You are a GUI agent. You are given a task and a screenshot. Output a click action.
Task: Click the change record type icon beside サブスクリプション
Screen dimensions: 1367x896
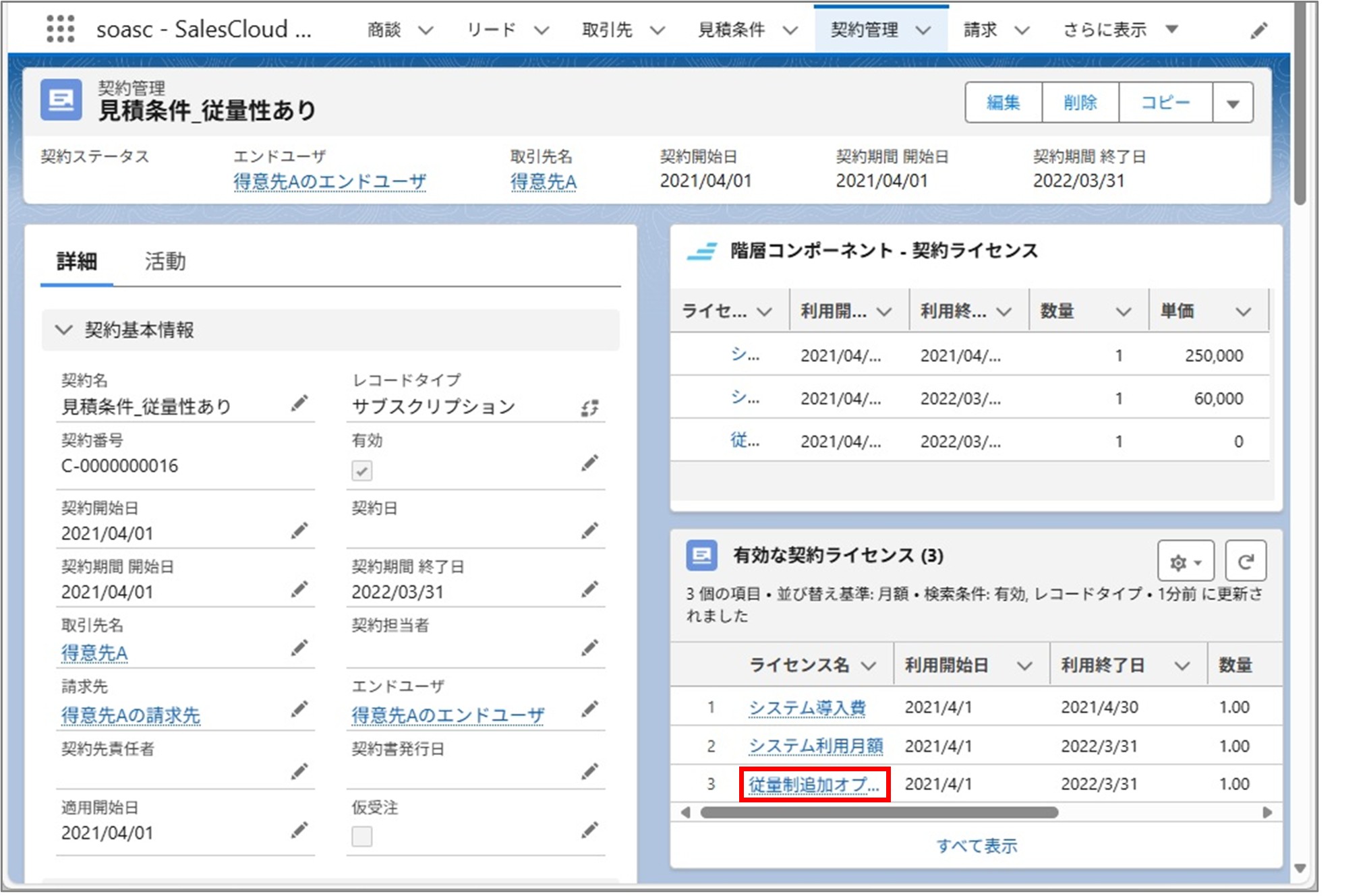point(589,407)
